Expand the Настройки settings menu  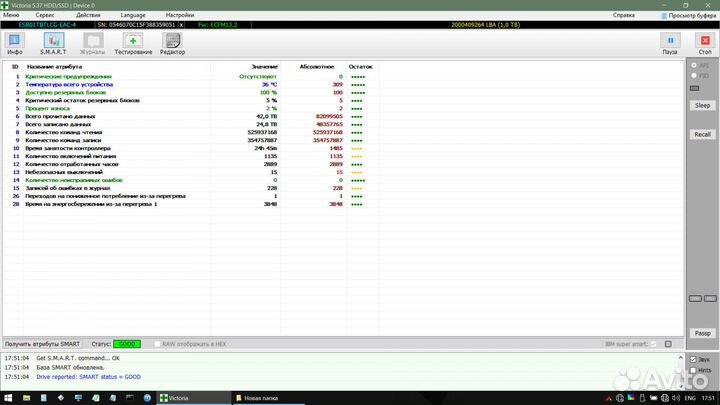(x=180, y=16)
